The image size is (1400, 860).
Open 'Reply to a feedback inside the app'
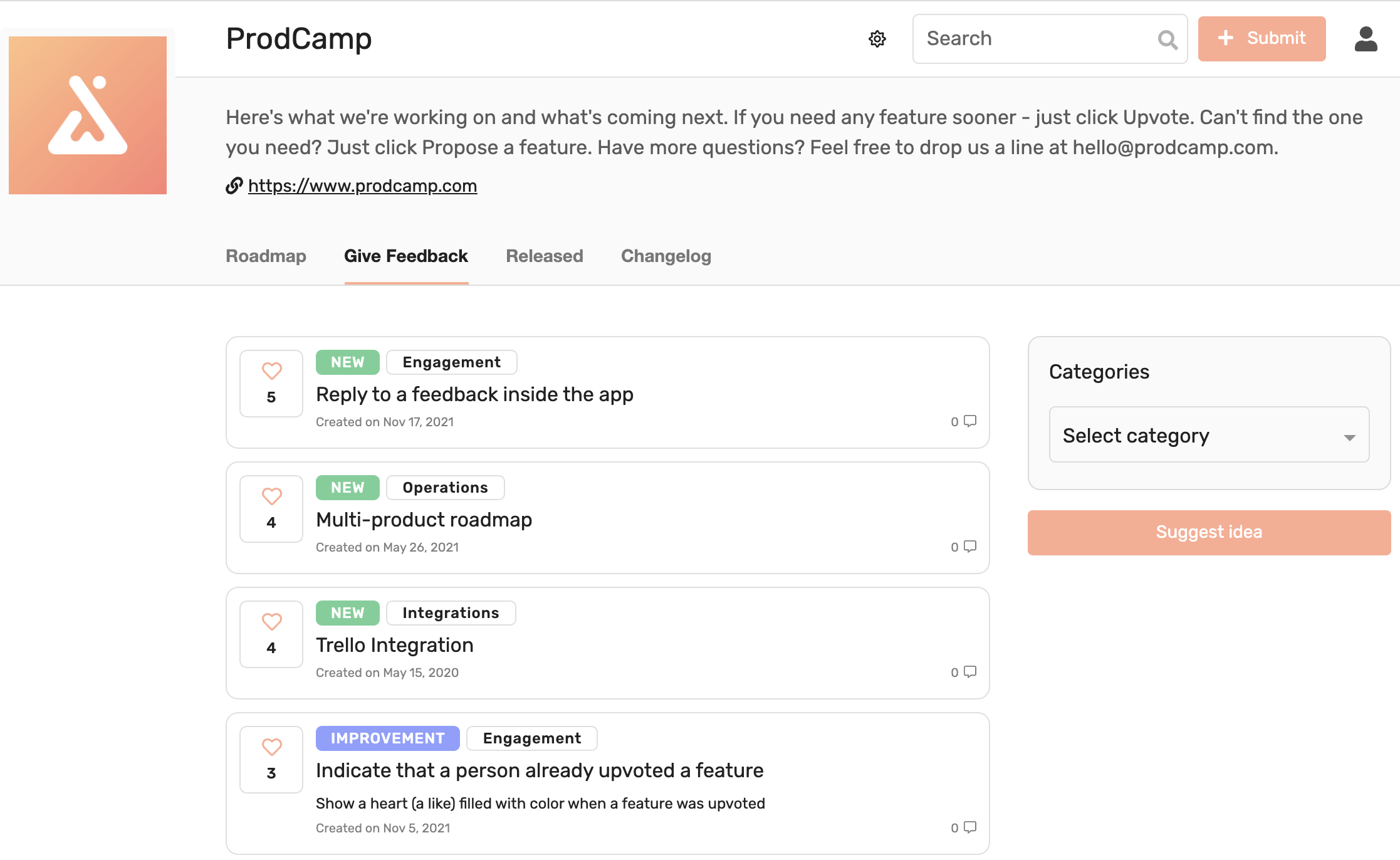(x=474, y=394)
